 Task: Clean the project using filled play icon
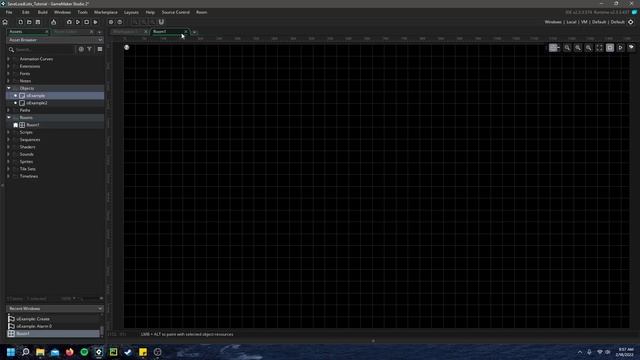96,22
